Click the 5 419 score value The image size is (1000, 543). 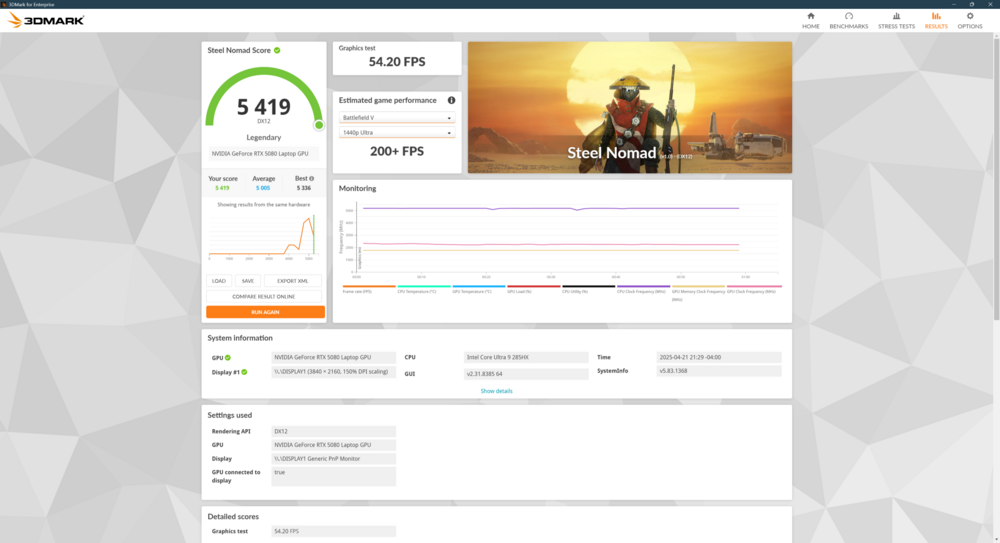pyautogui.click(x=263, y=107)
